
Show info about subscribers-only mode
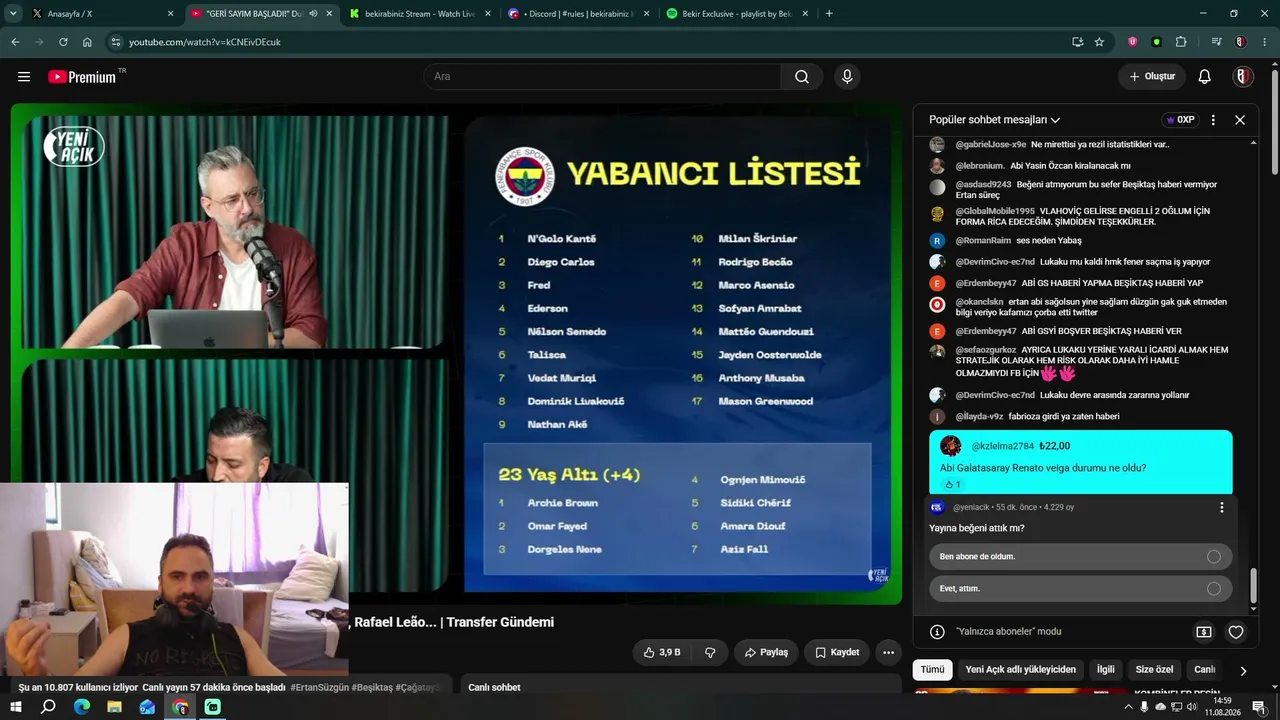point(937,632)
